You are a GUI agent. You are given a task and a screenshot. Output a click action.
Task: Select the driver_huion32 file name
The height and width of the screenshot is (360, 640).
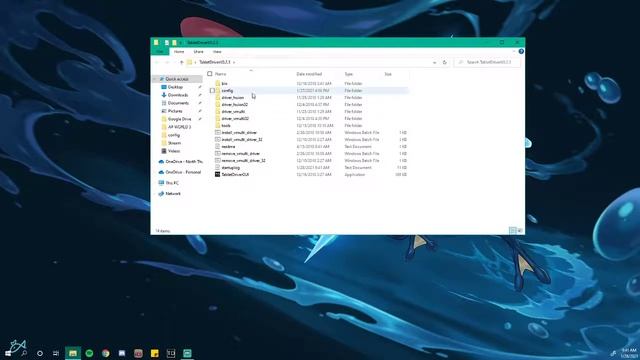point(235,104)
